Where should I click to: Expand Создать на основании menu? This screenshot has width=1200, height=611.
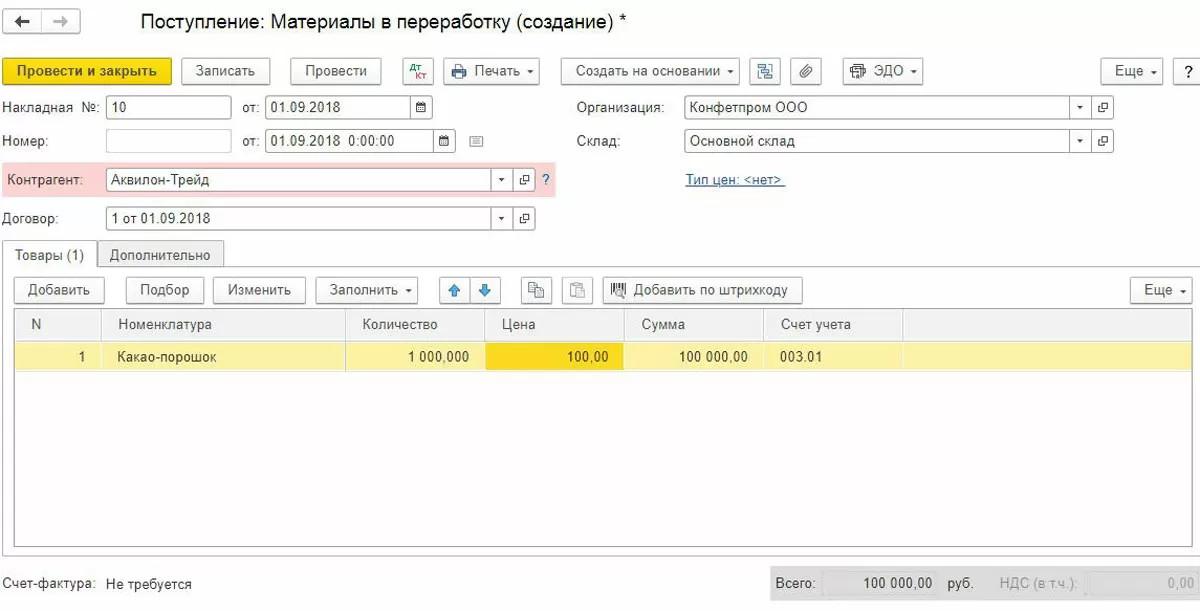650,71
